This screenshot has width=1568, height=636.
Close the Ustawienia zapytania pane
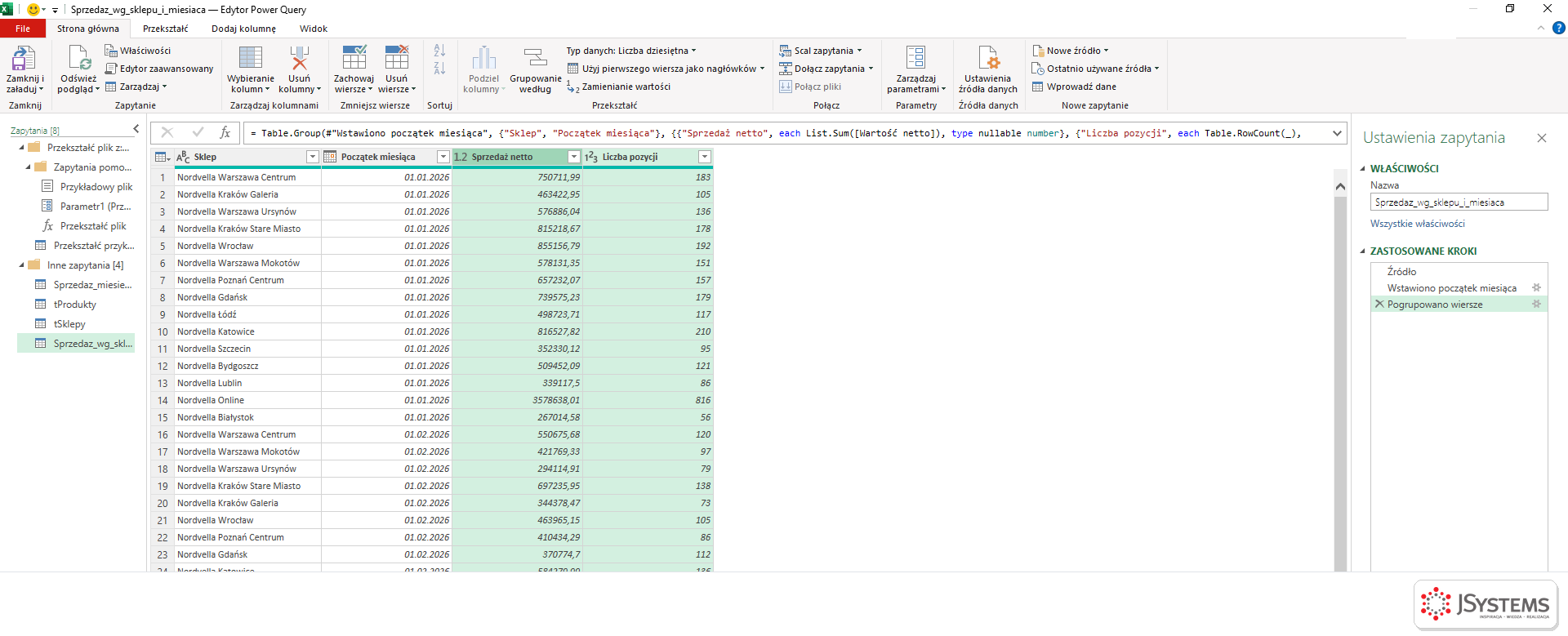tap(1542, 138)
